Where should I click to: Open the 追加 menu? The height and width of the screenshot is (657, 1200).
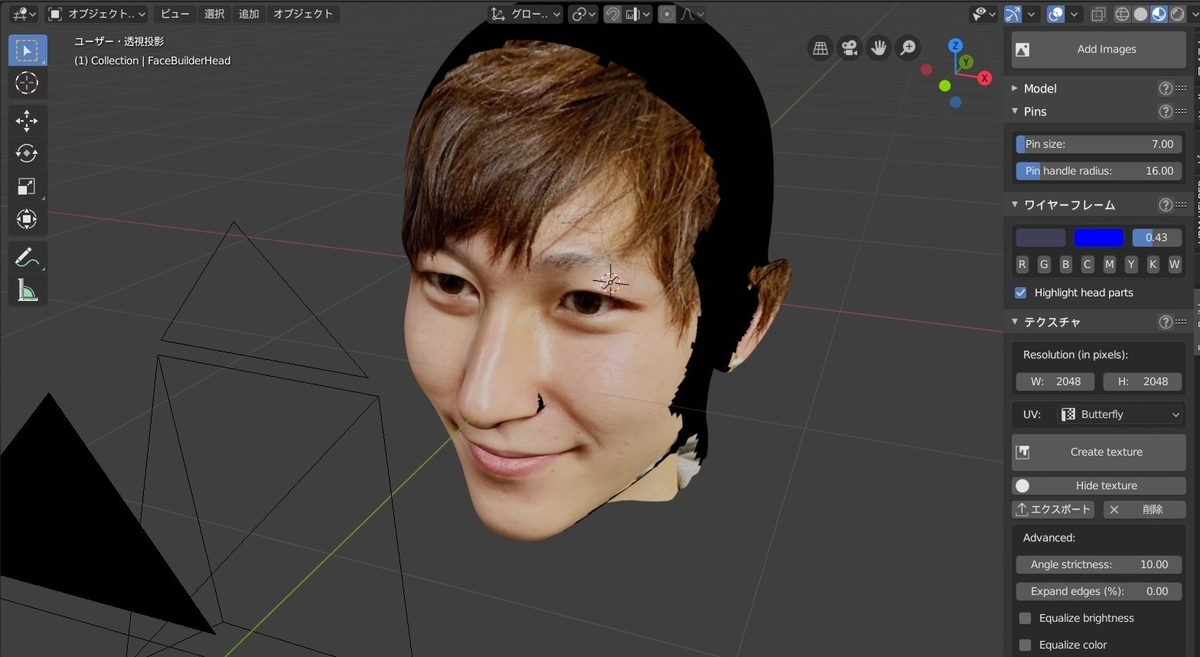point(247,13)
